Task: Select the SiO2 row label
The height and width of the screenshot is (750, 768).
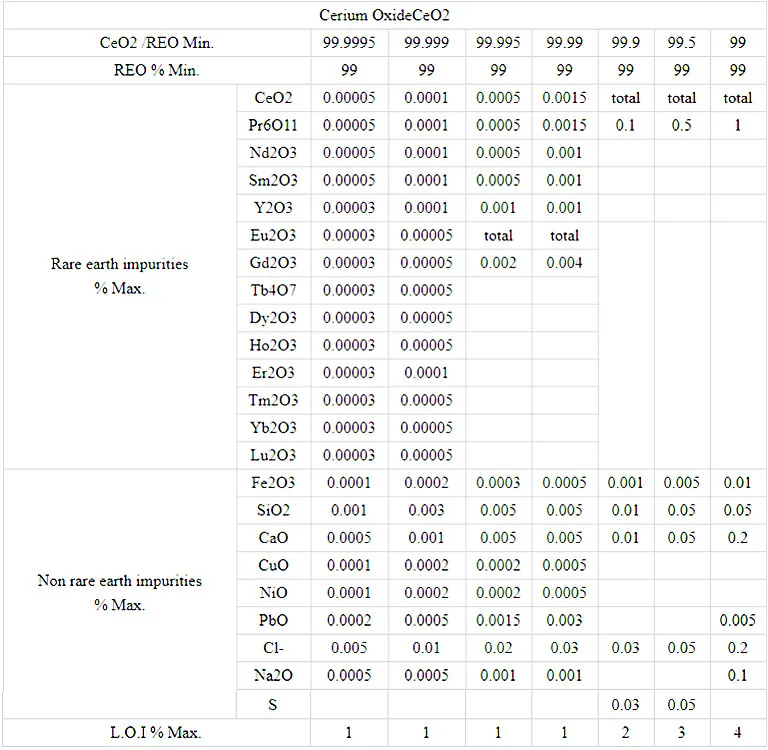Action: (x=273, y=510)
